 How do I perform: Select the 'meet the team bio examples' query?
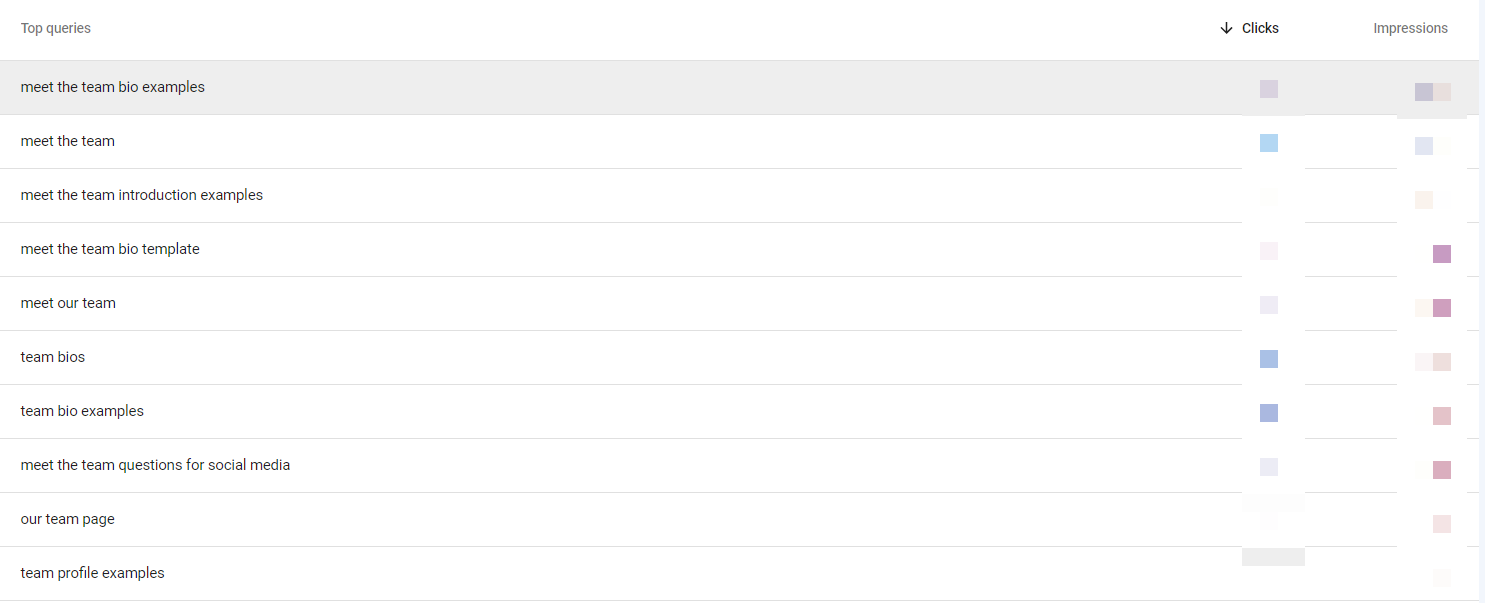tap(113, 87)
